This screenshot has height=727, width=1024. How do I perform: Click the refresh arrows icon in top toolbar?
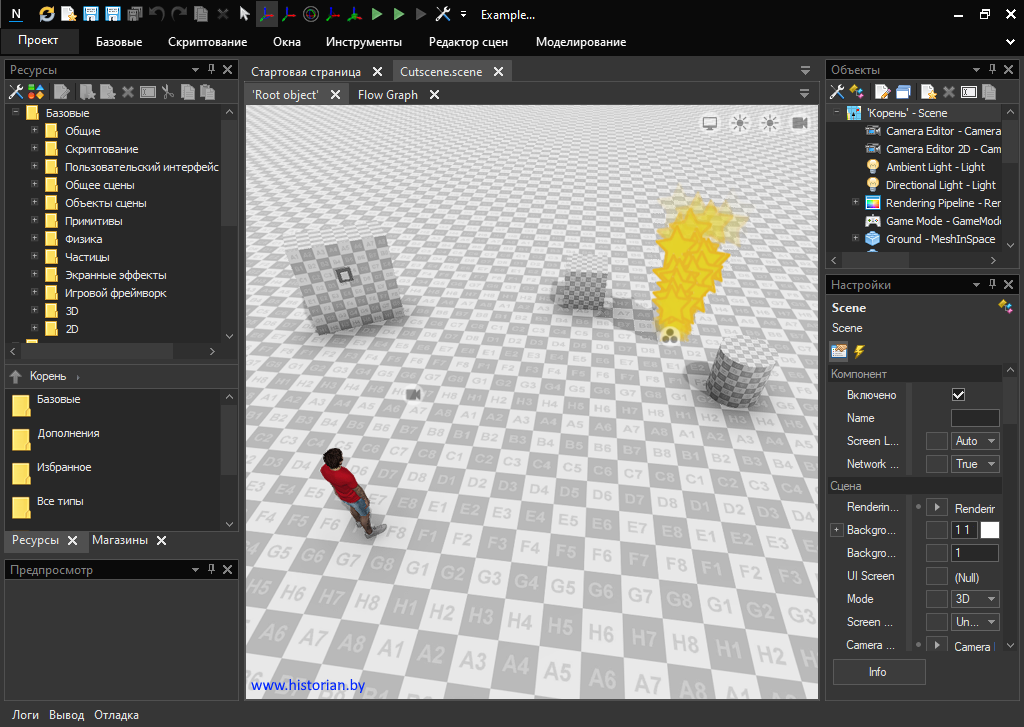point(47,14)
